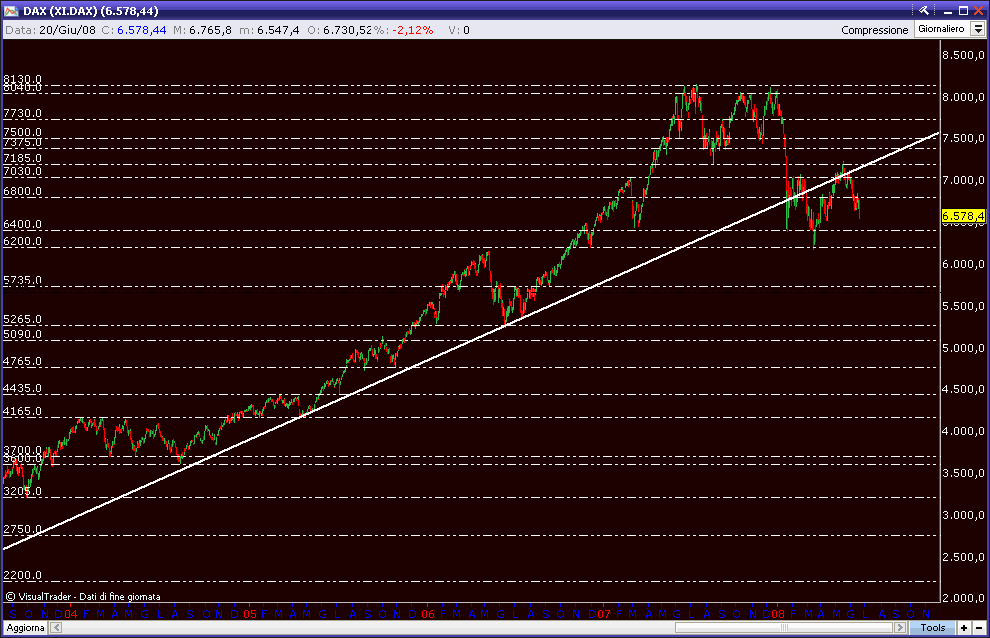Zoom in with the plus button
Viewport: 990px width, 638px height.
(963, 627)
